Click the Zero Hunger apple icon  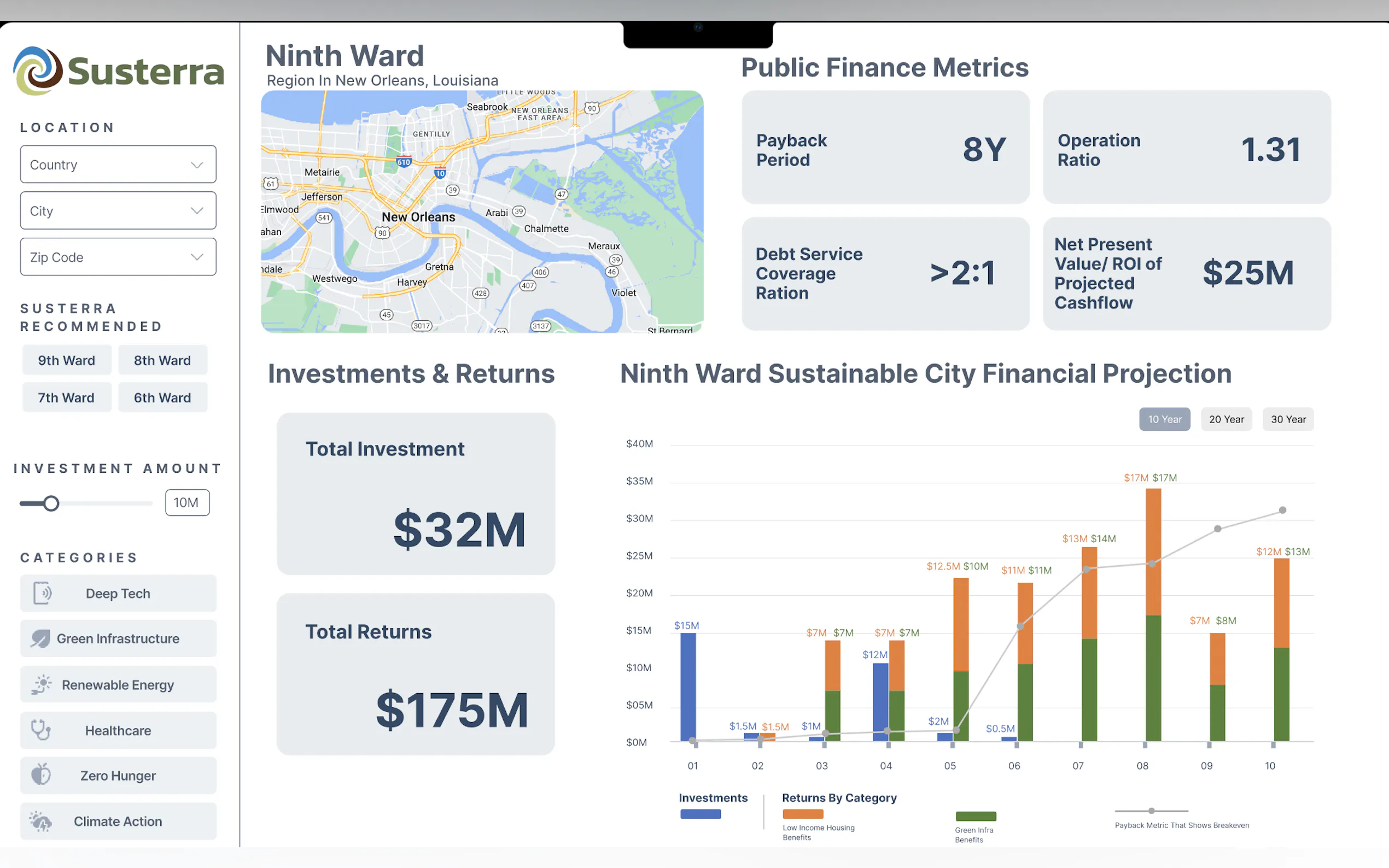pyautogui.click(x=41, y=775)
